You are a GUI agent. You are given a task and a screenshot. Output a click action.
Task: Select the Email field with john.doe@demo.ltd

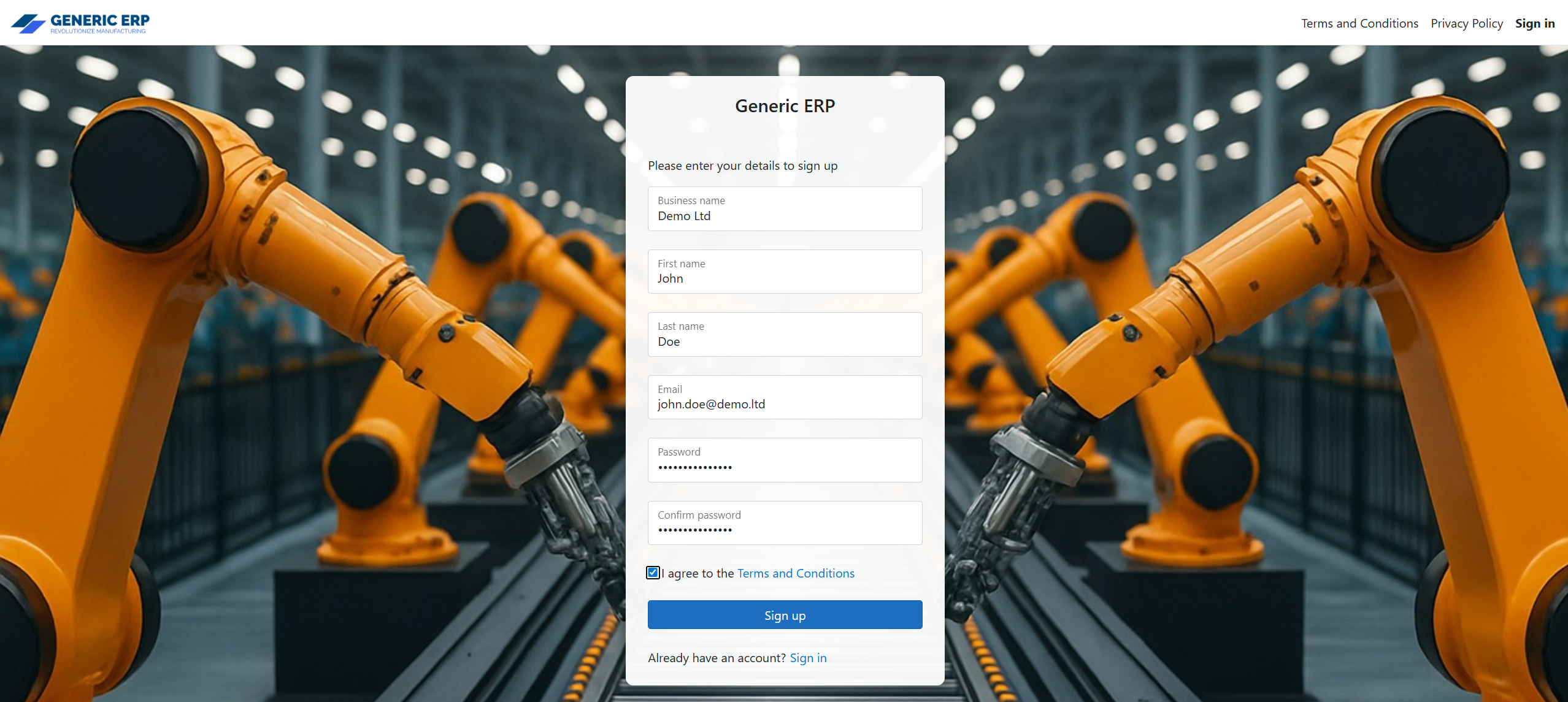tap(785, 398)
